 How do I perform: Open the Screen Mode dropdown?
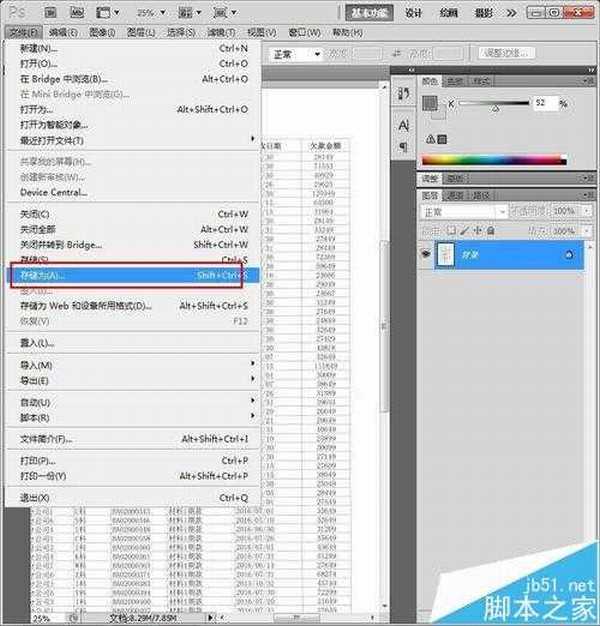pyautogui.click(x=224, y=13)
